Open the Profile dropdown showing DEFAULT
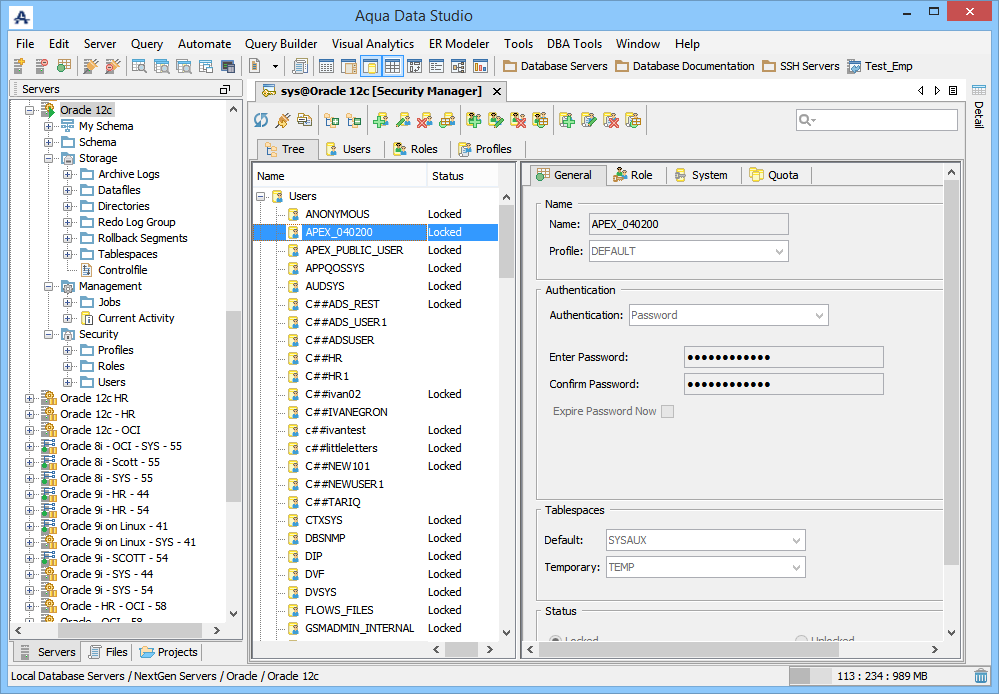The width and height of the screenshot is (999, 694). point(688,251)
